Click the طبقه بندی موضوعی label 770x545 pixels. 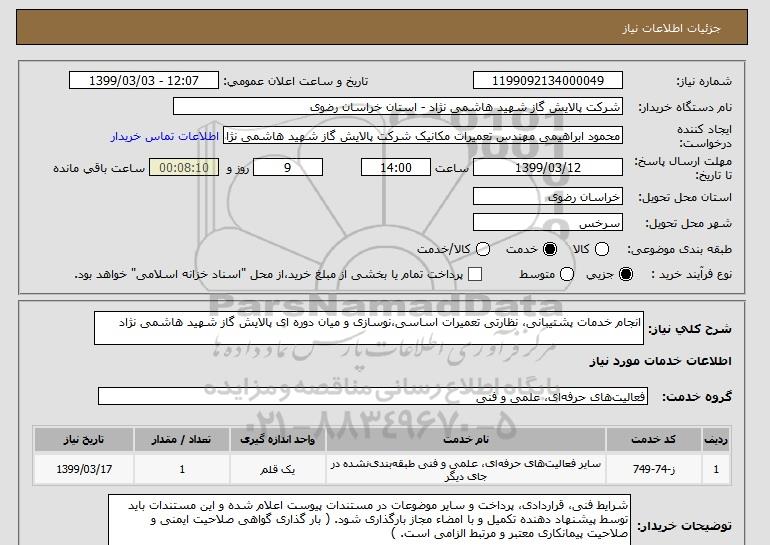point(680,250)
